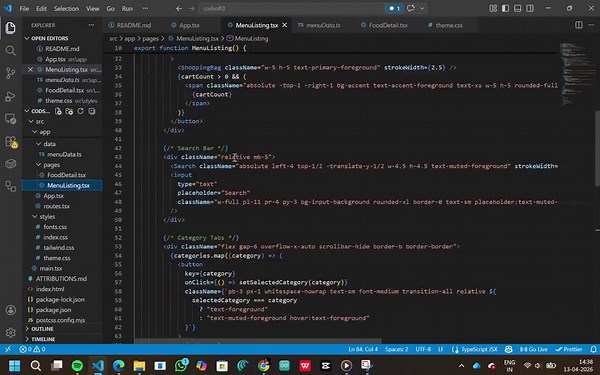
Task: Open the File menu
Action: tap(24, 8)
